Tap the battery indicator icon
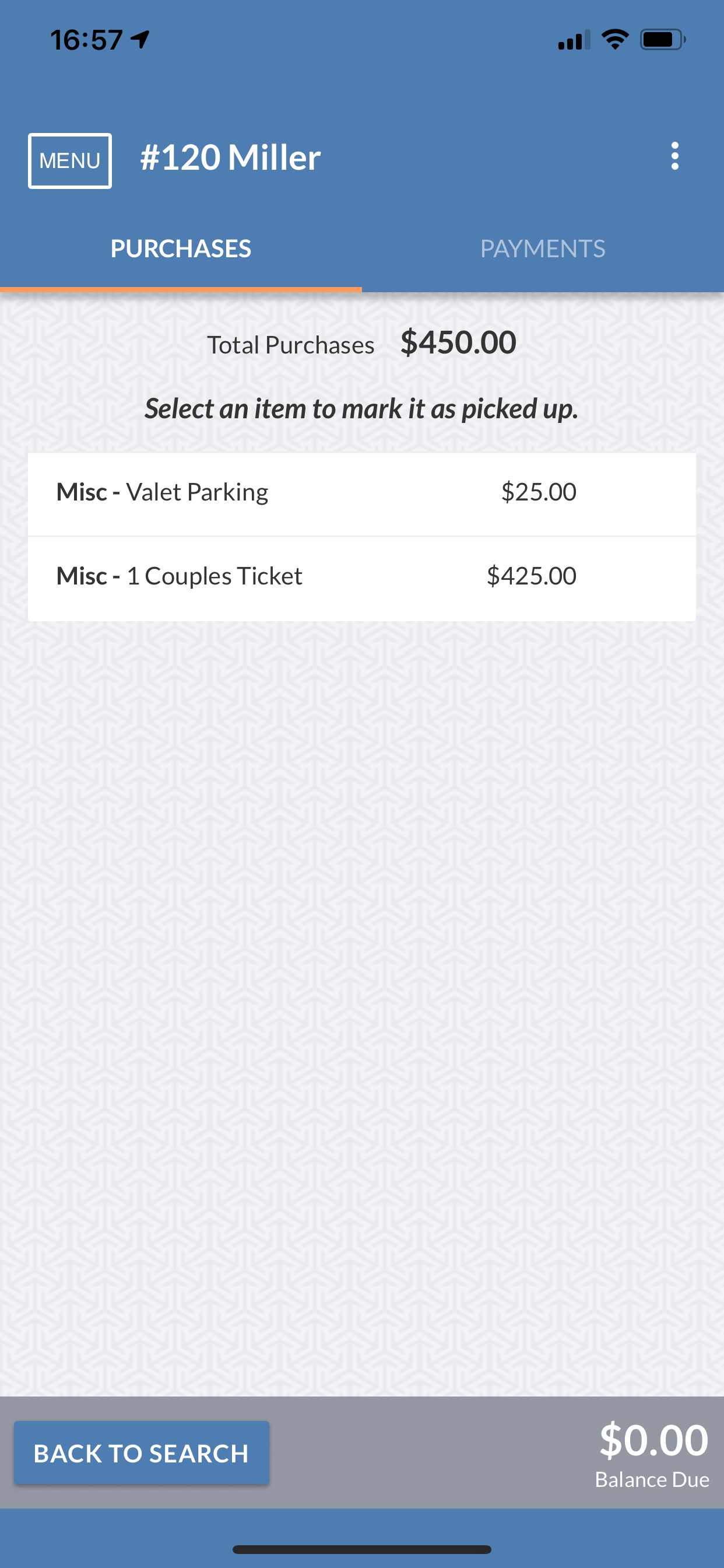Viewport: 724px width, 1568px height. (662, 40)
